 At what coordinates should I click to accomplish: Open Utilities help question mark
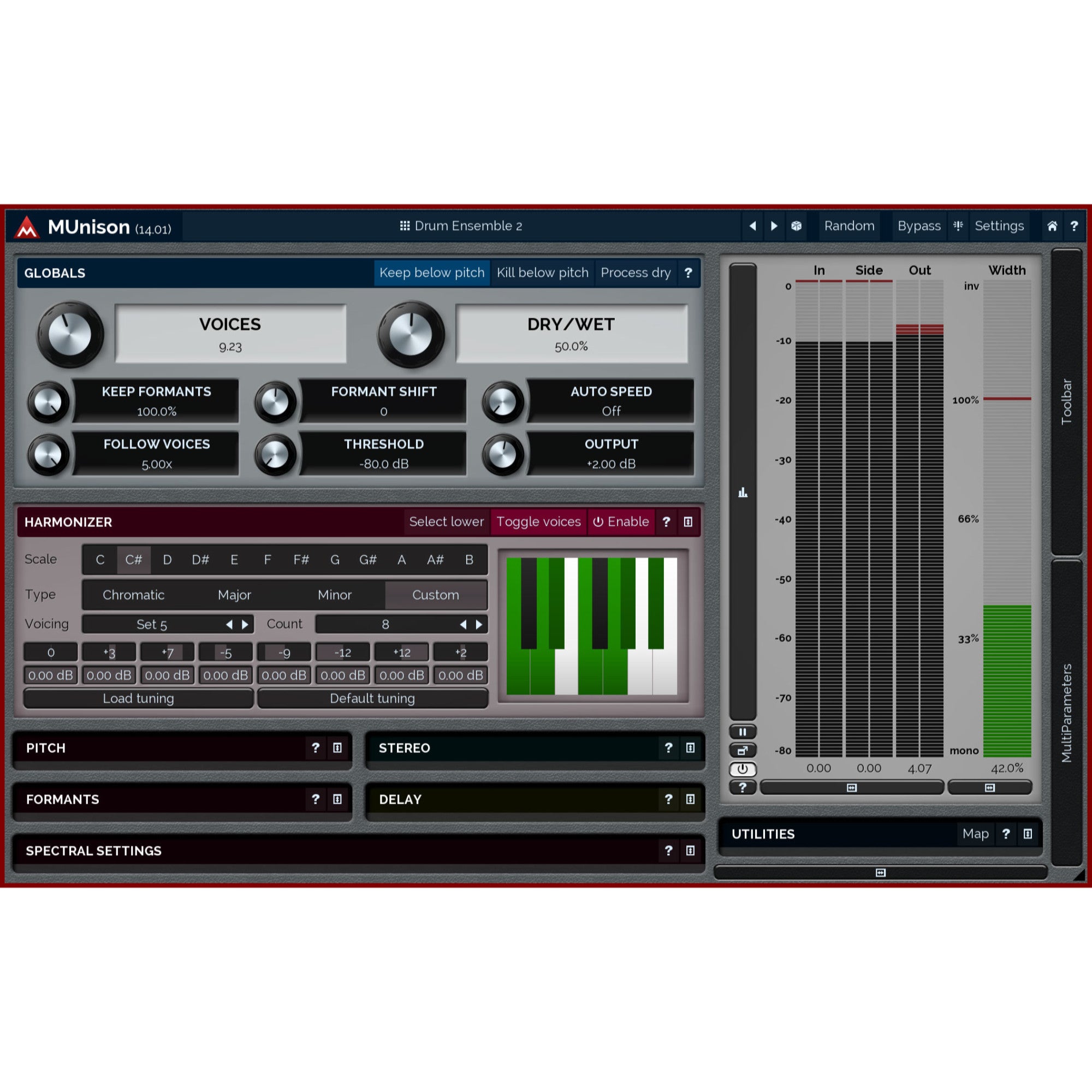[x=1006, y=834]
